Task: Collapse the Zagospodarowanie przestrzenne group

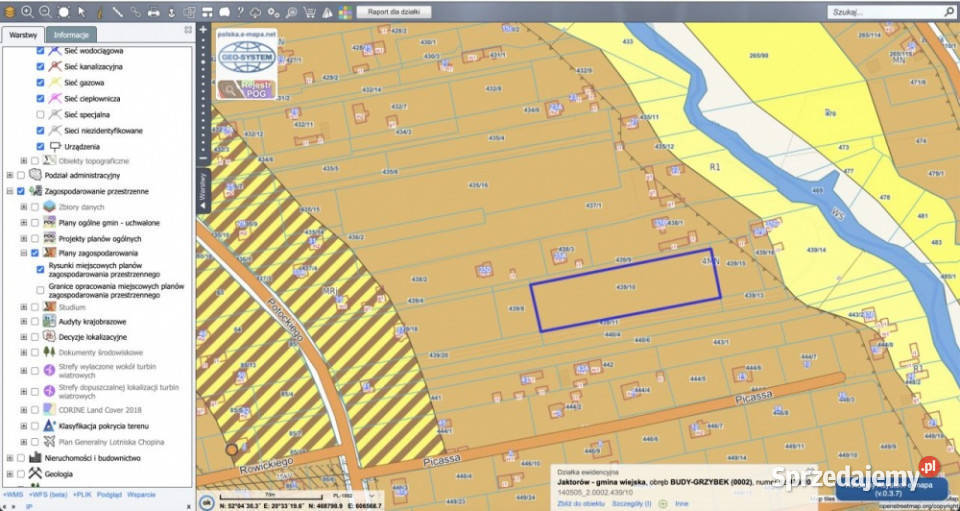Action: [x=10, y=191]
